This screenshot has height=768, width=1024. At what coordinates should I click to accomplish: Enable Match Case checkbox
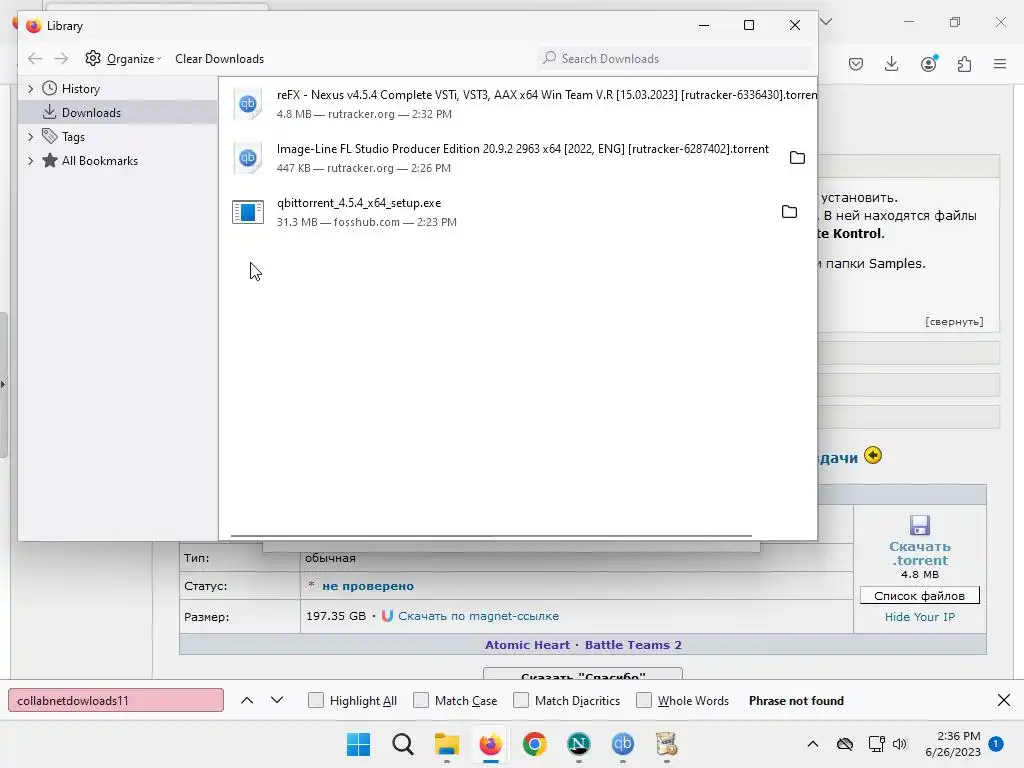point(421,701)
